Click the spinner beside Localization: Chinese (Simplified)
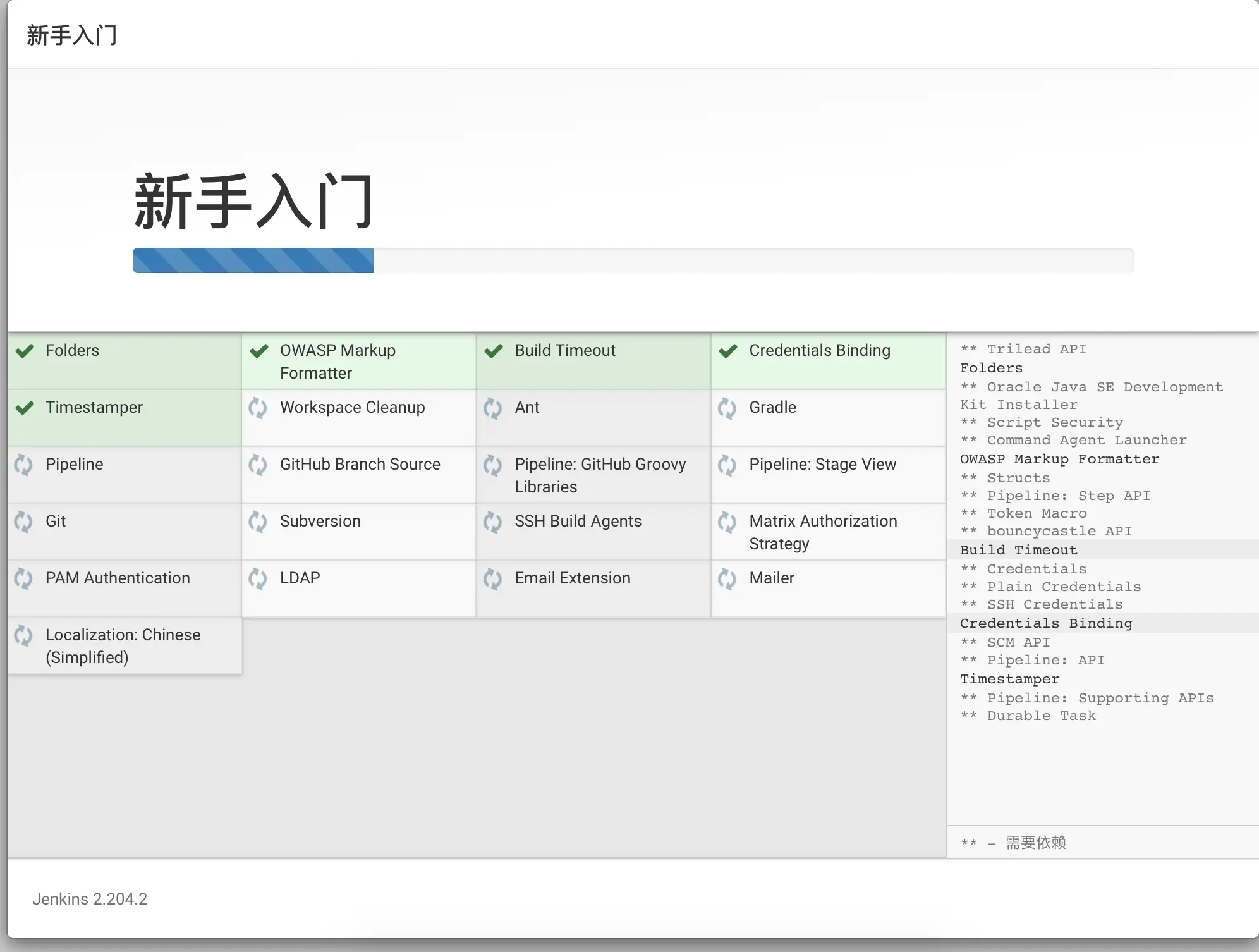This screenshot has width=1259, height=952. 23,636
